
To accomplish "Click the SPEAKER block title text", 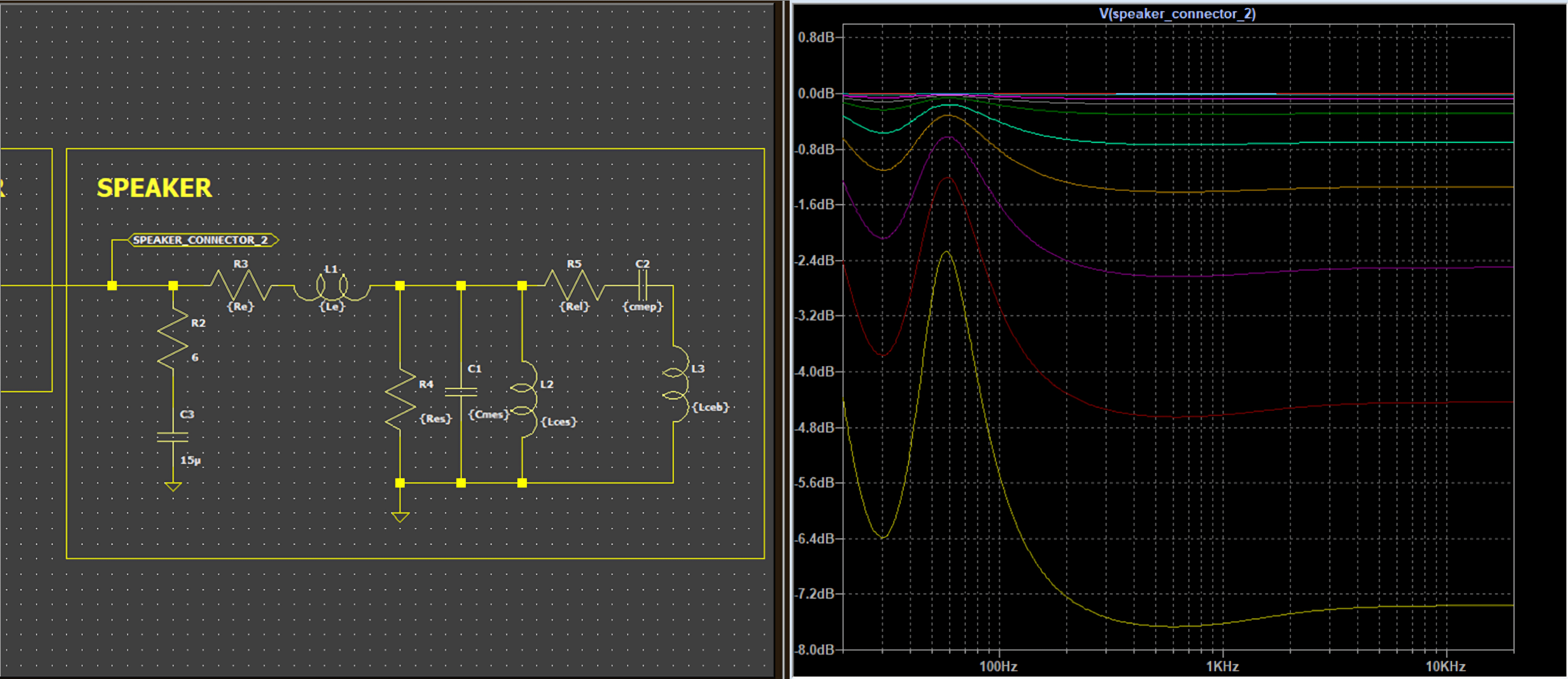I will click(x=154, y=188).
